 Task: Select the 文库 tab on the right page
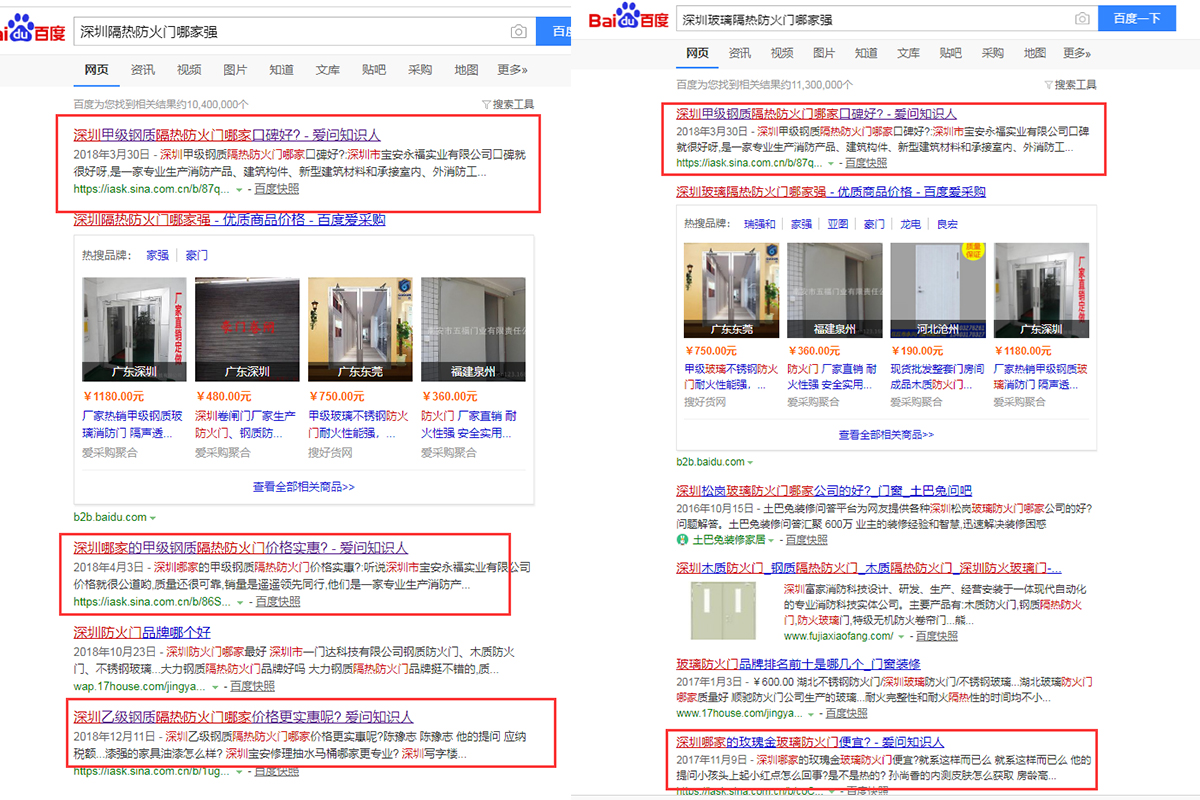click(908, 53)
